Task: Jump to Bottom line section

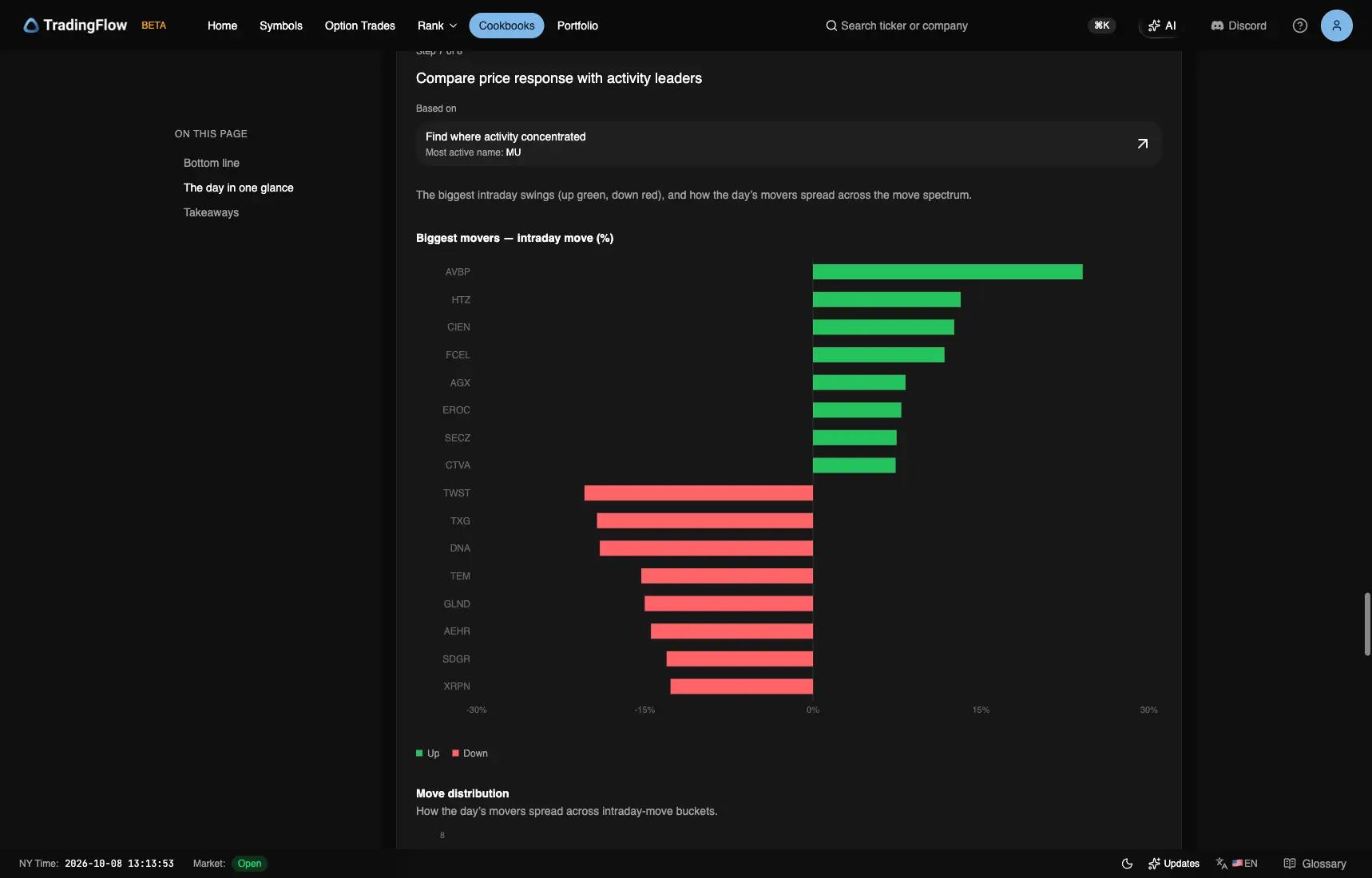Action: pos(212,163)
